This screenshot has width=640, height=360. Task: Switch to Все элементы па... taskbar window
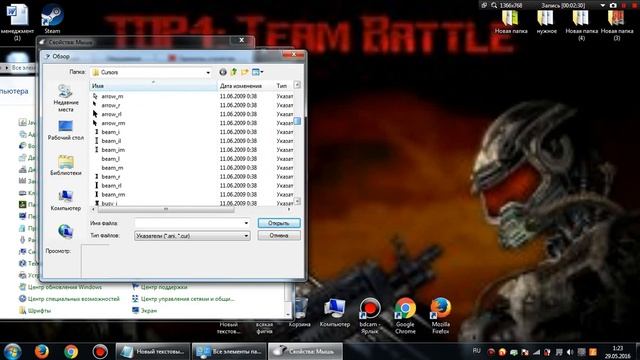[x=229, y=351]
